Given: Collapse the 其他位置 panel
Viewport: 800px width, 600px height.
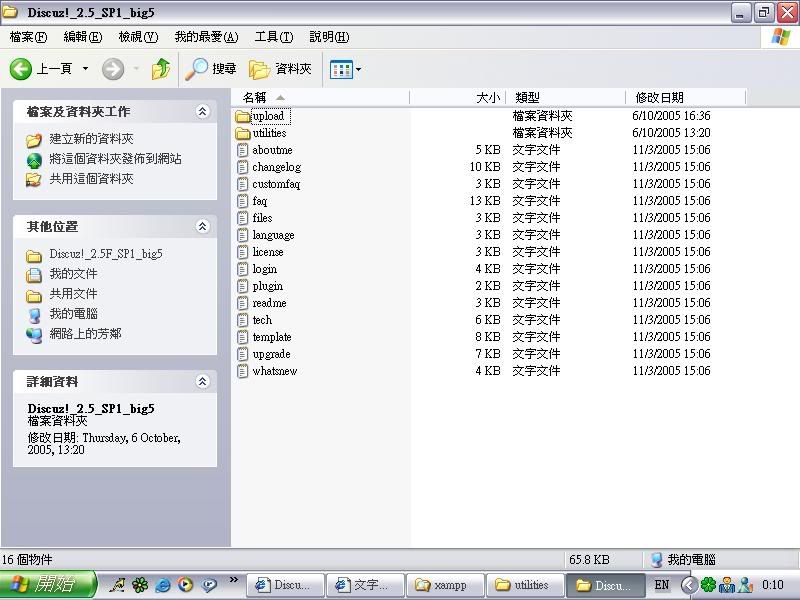Looking at the screenshot, I should 203,227.
